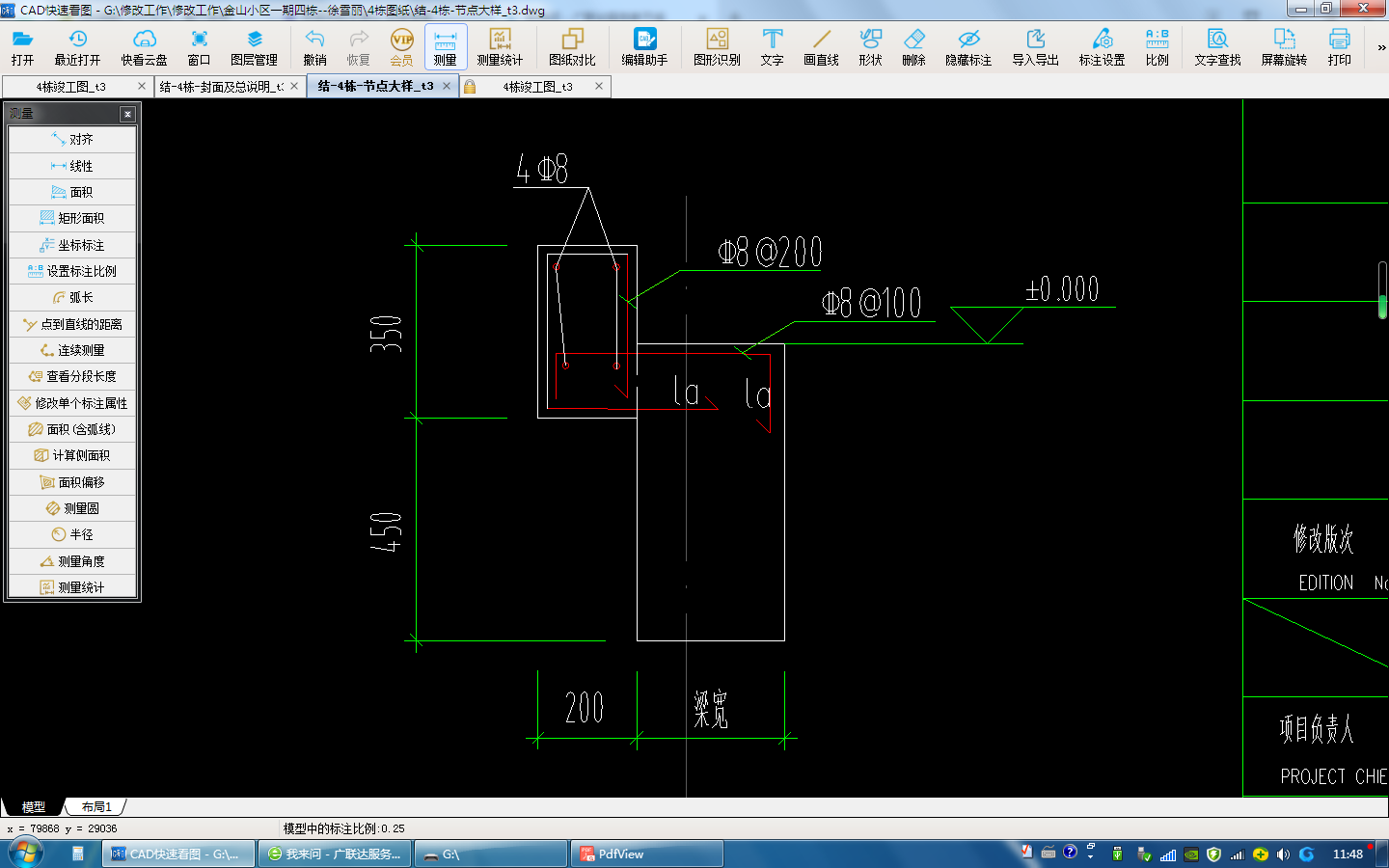This screenshot has width=1389, height=868.
Task: Choose 矩形面积 in the measure panel
Action: pos(72,219)
